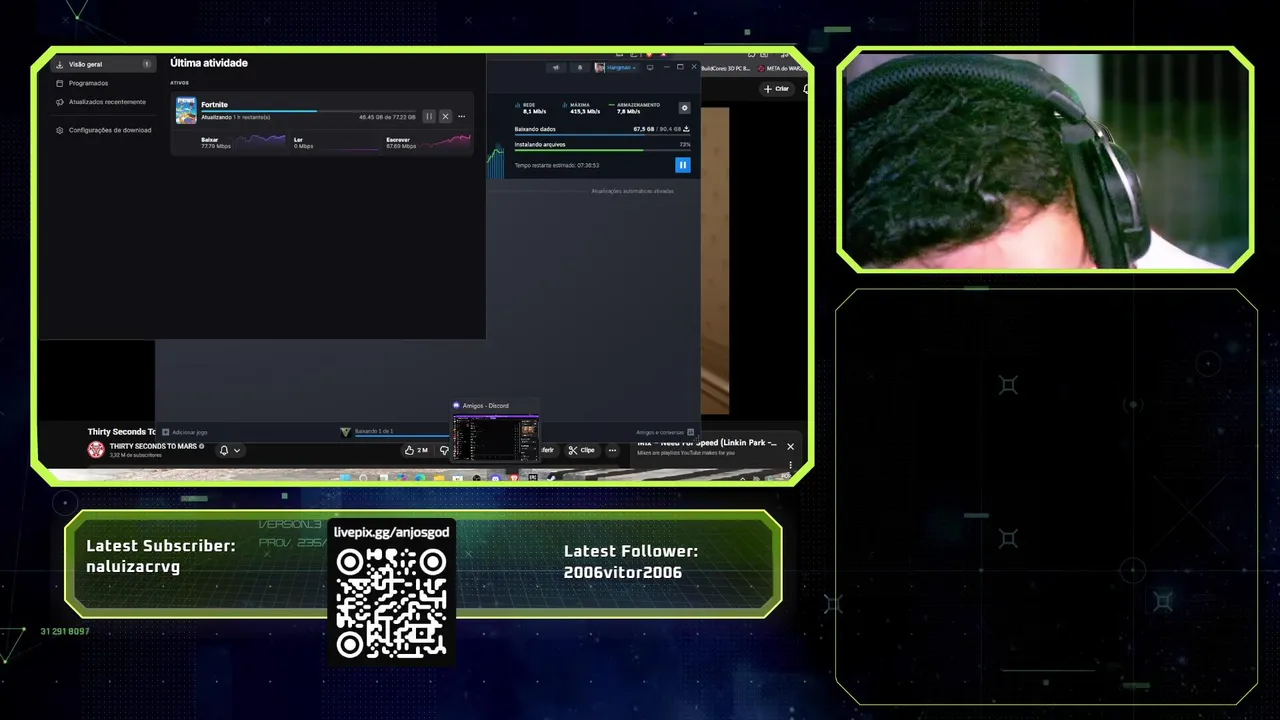Open the Programados section
The width and height of the screenshot is (1280, 720).
[88, 83]
